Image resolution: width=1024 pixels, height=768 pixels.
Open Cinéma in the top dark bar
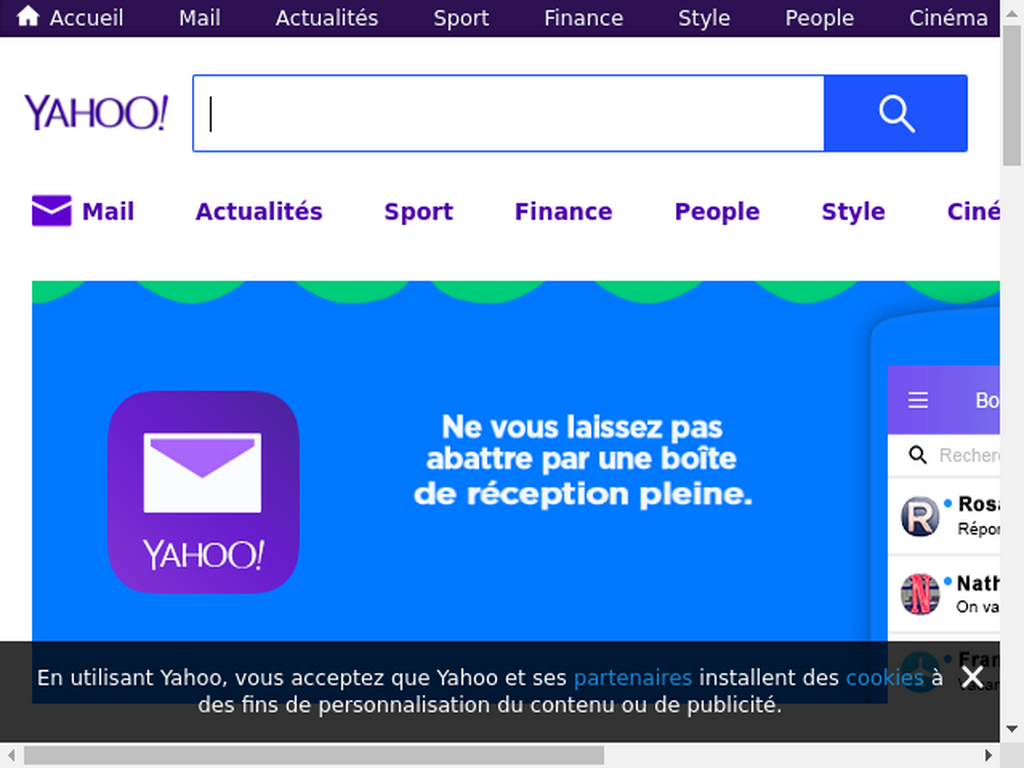948,18
